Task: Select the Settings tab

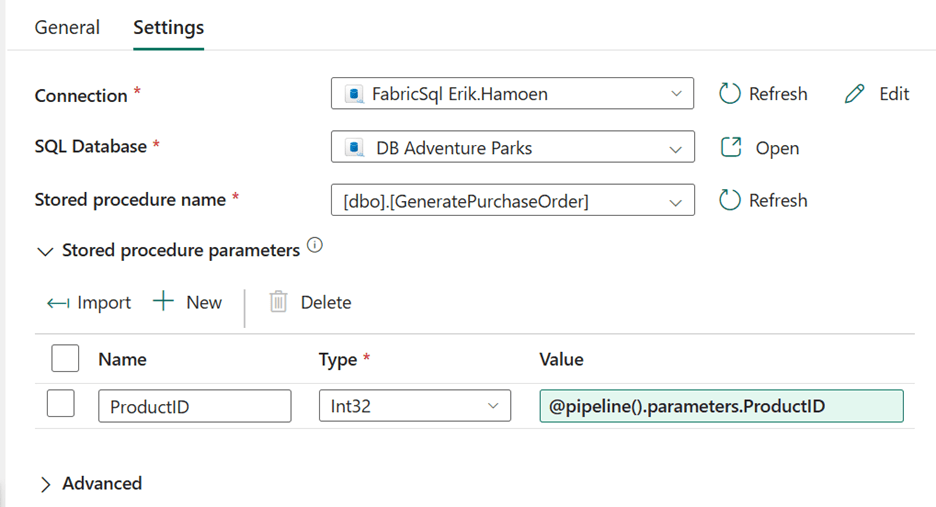Action: pos(168,28)
